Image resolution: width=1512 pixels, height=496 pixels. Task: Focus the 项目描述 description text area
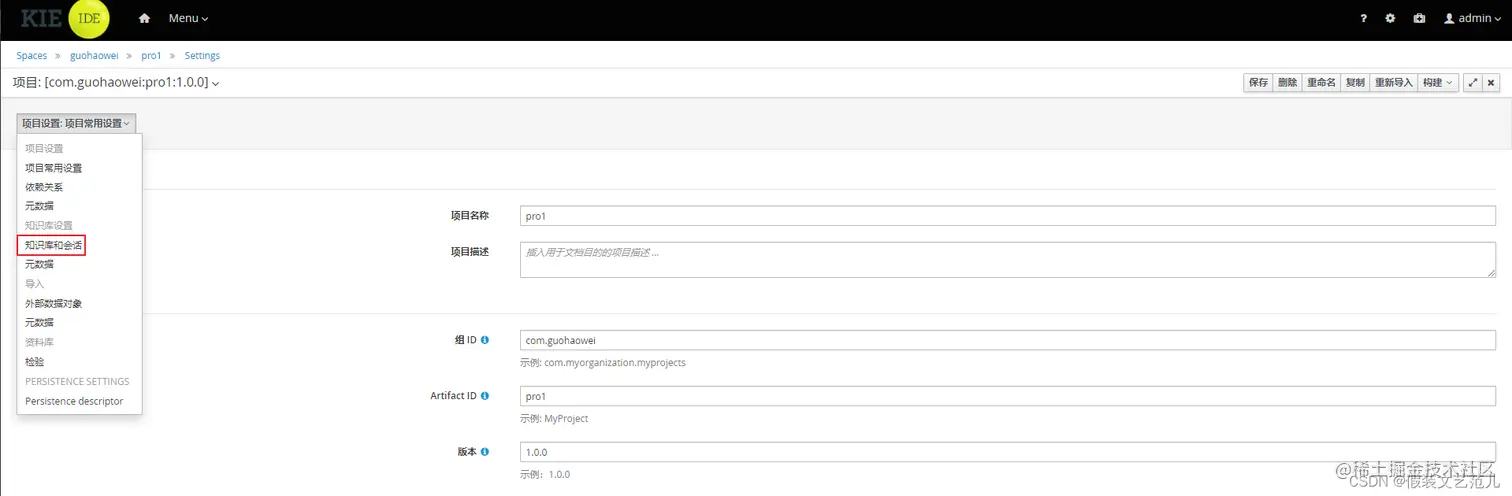(x=1008, y=260)
